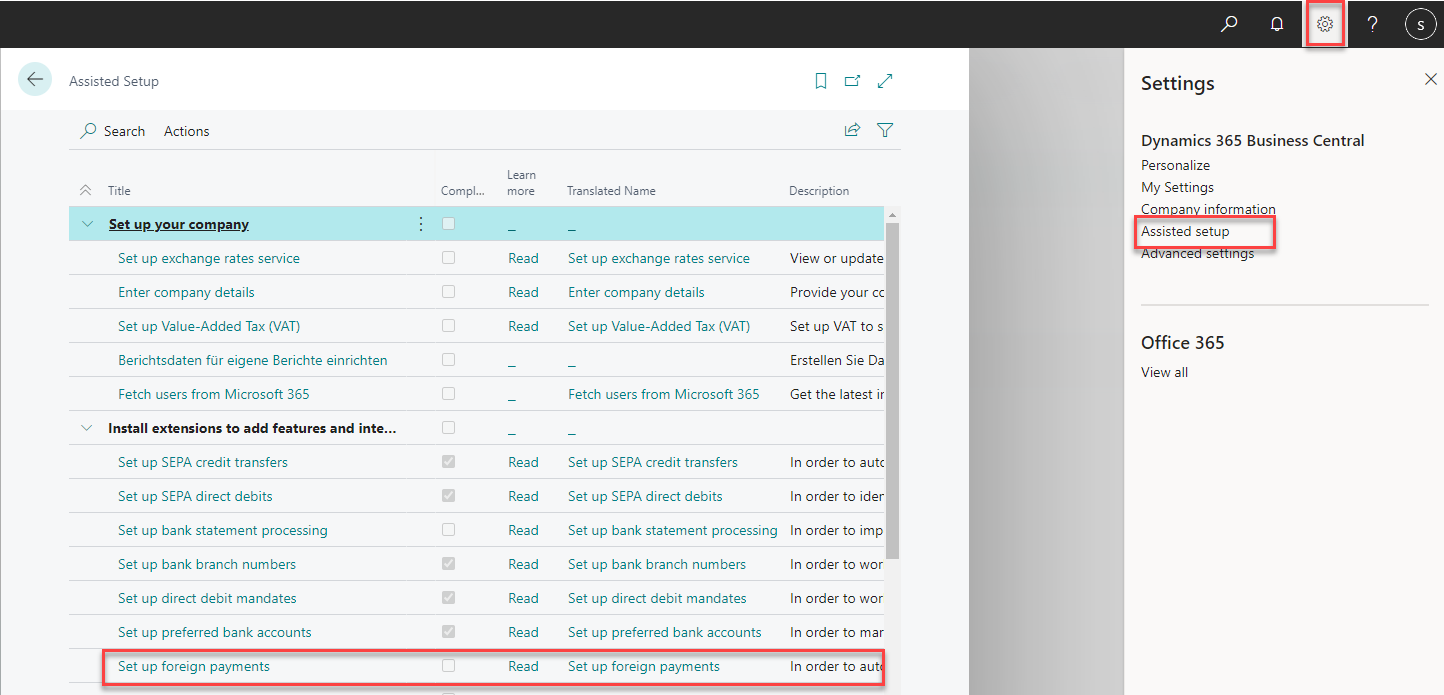Viewport: 1444px width, 695px height.
Task: Click Search in the list toolbar
Action: tap(112, 130)
